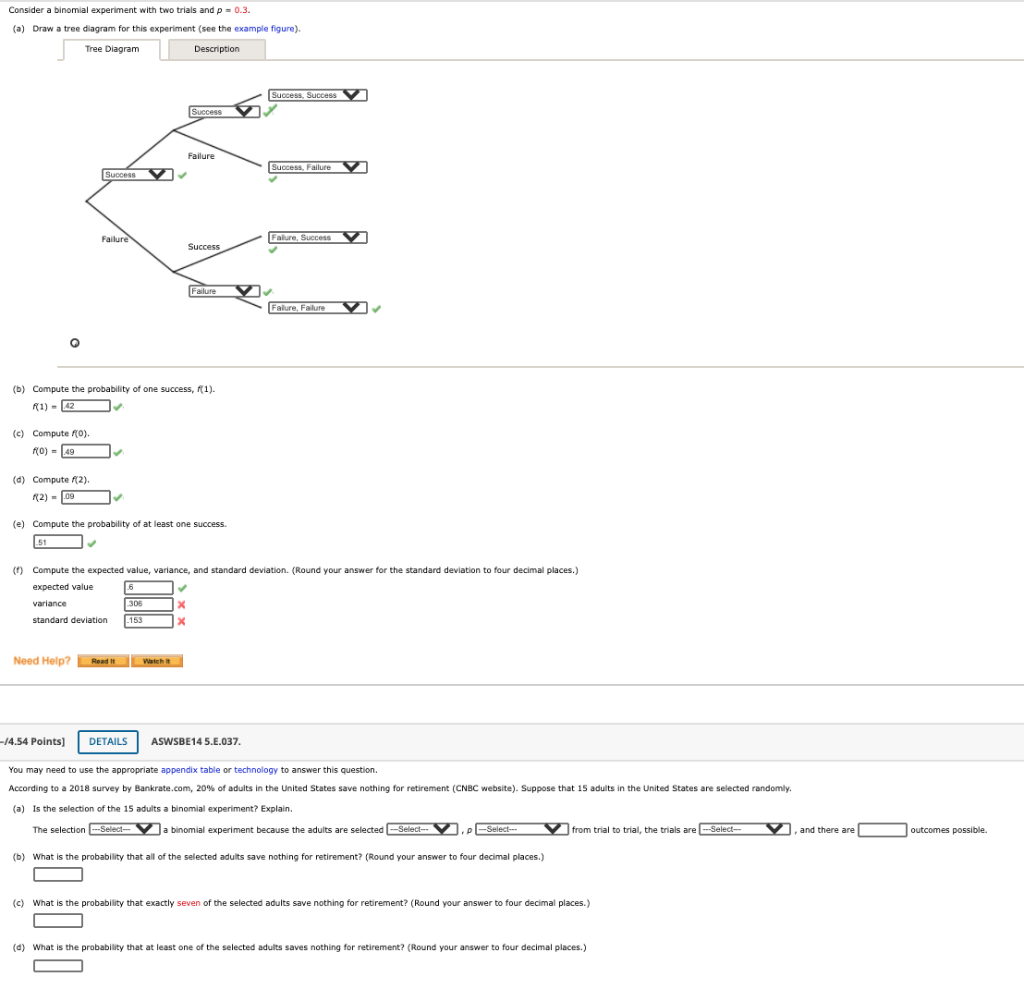Image resolution: width=1024 pixels, height=989 pixels.
Task: Open the technology link
Action: (256, 770)
